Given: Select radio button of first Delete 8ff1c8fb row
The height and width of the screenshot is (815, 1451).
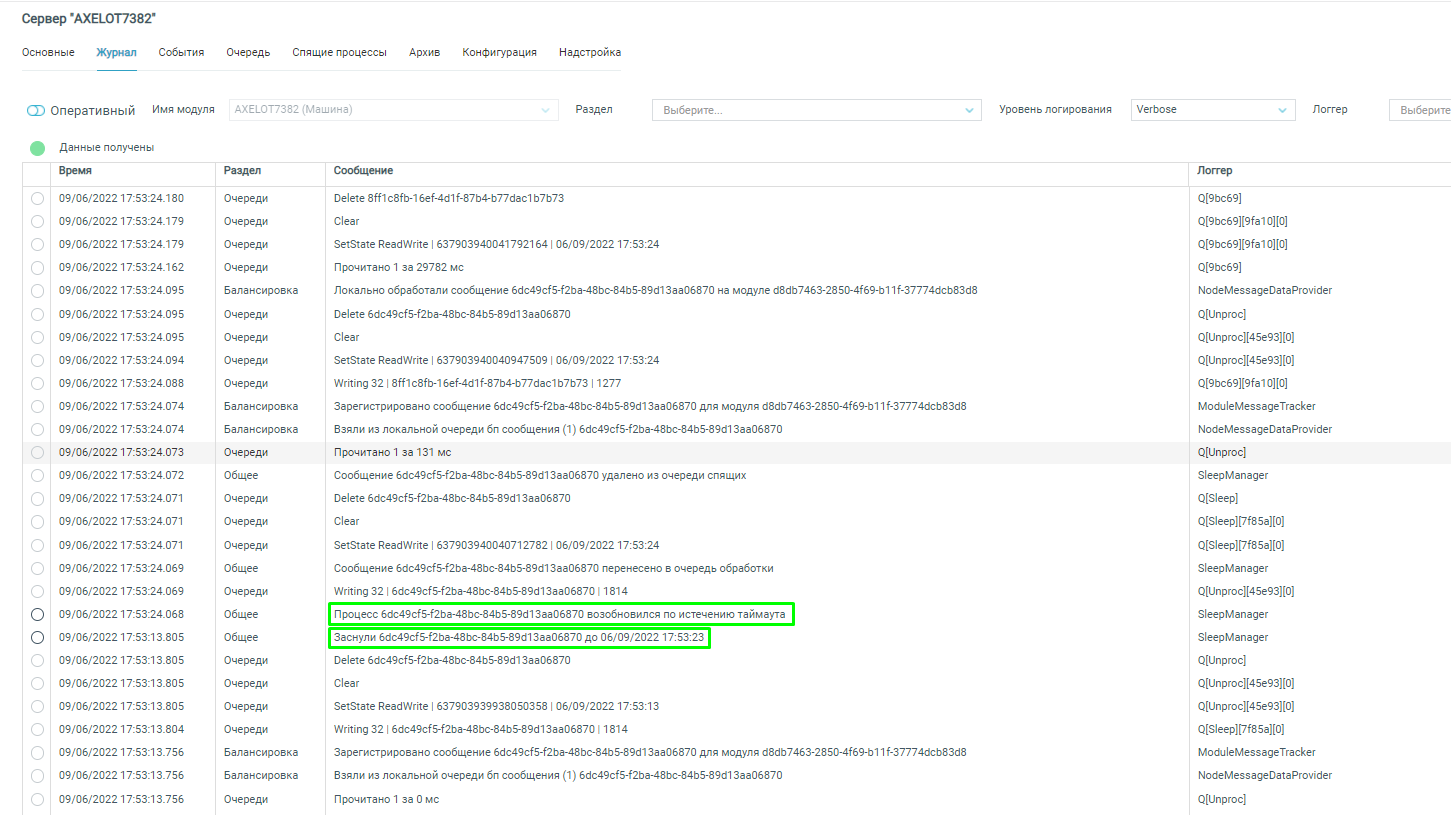Looking at the screenshot, I should [x=37, y=198].
